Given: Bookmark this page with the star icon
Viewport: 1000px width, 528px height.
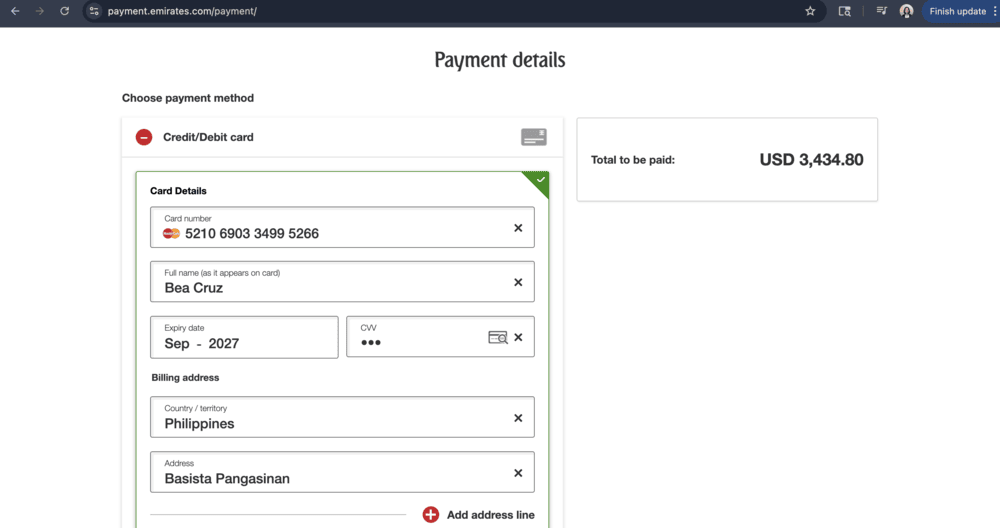Looking at the screenshot, I should [x=810, y=11].
